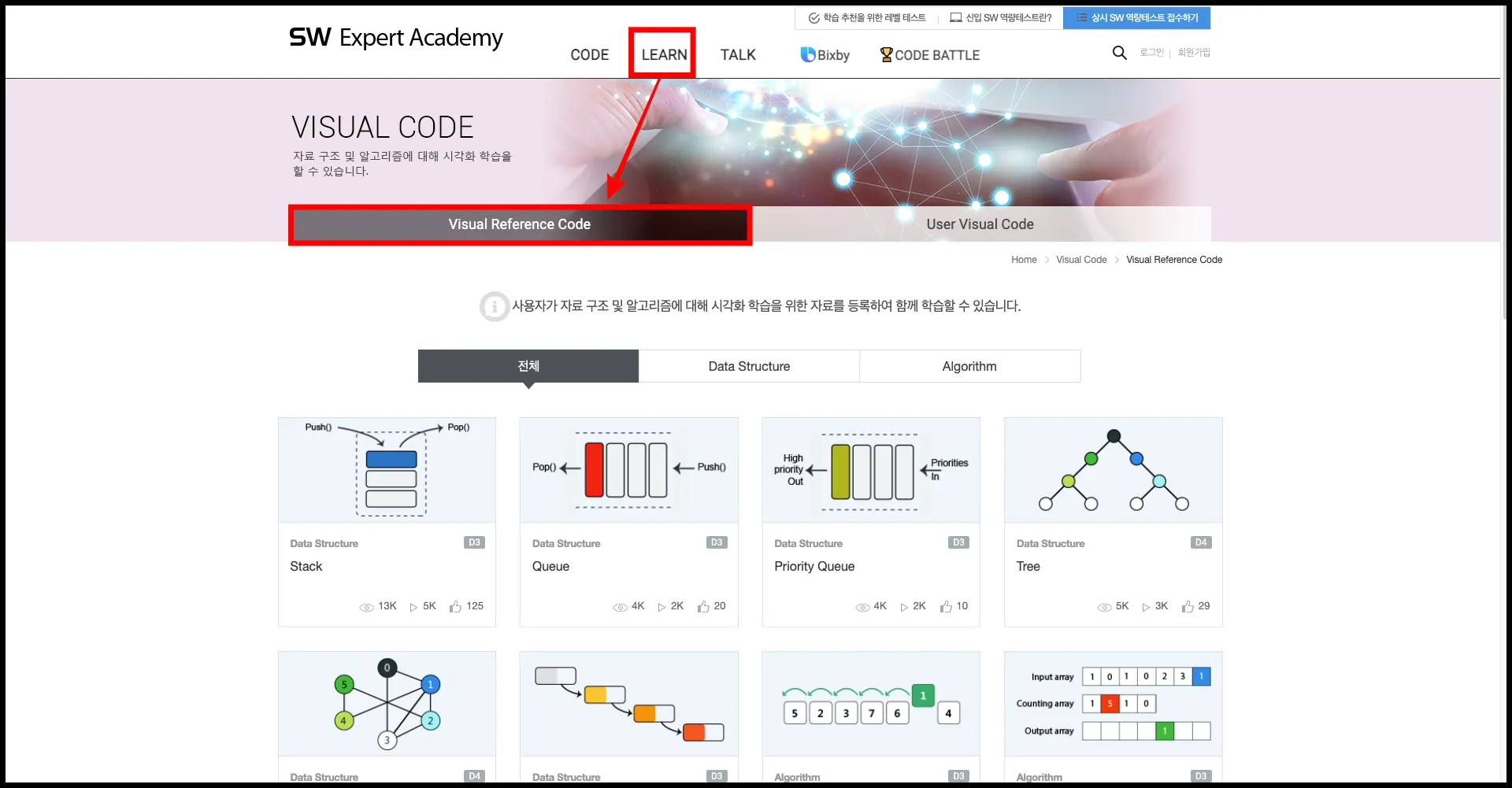Open the Stack visualization thumbnail
The width and height of the screenshot is (1512, 788).
point(387,470)
